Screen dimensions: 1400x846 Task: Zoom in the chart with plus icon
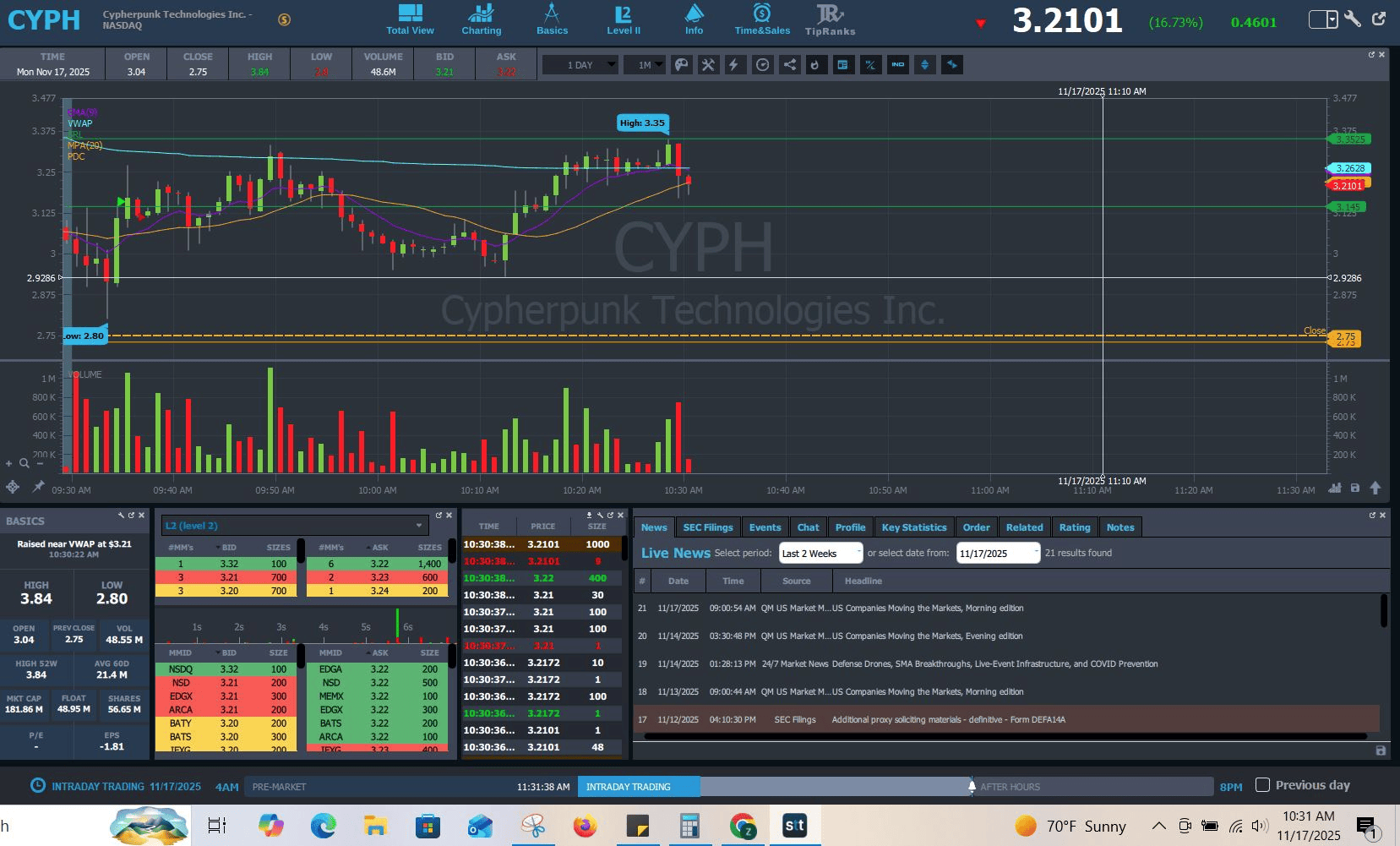point(9,463)
